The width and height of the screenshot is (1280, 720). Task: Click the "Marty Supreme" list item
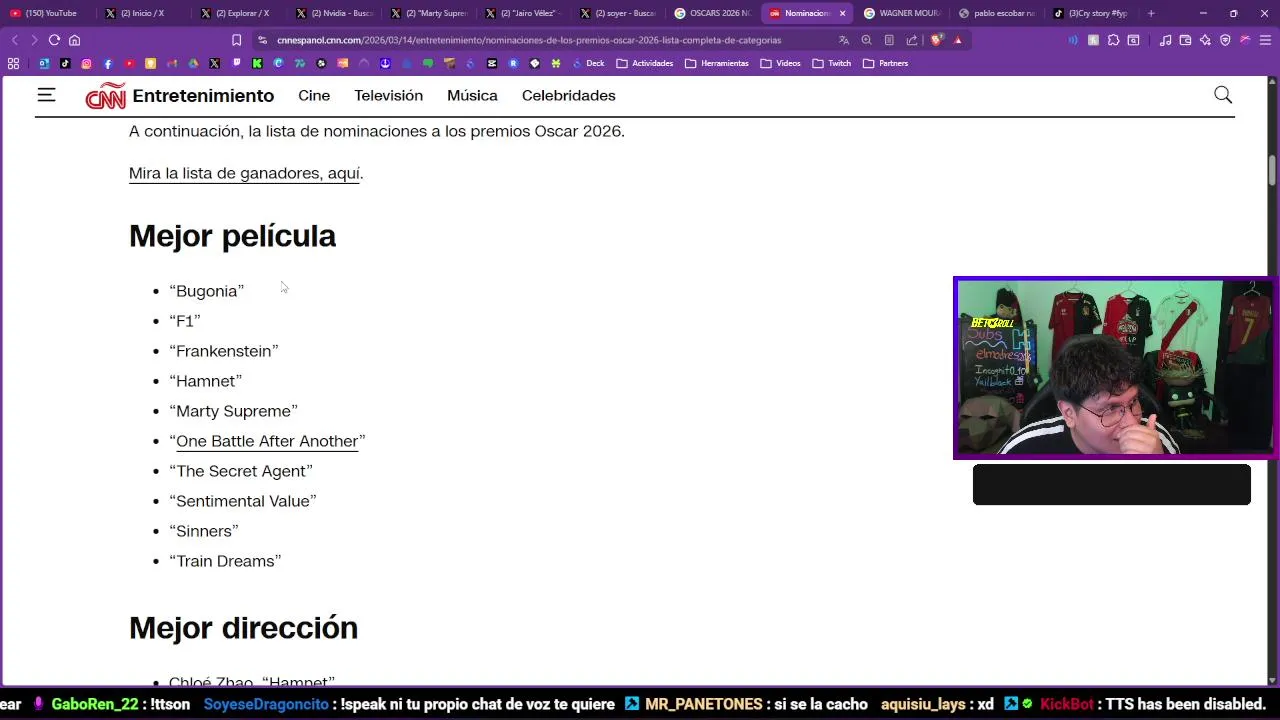pos(234,411)
